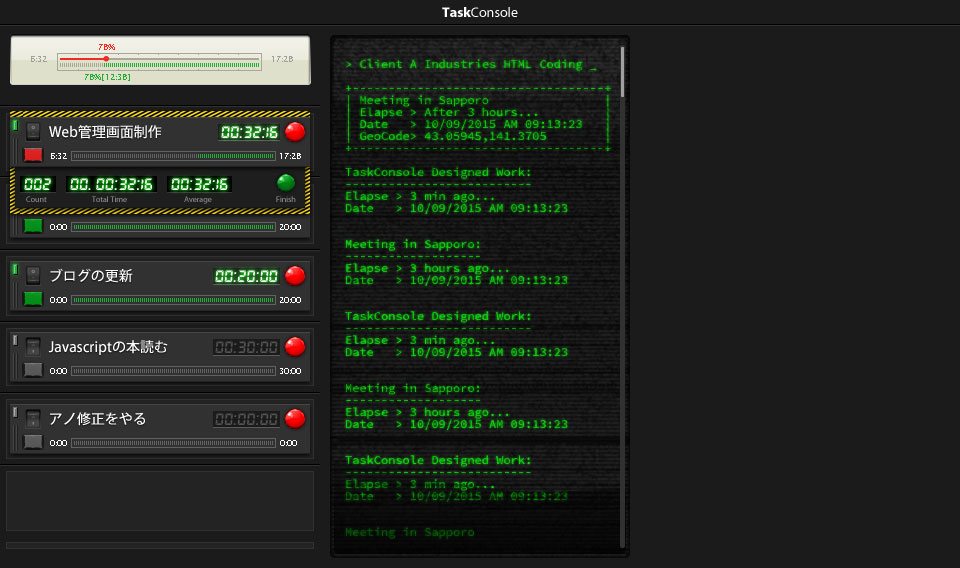Screen dimensions: 960x568
Task: Click the 17:28 remaining label on Web管理画面制作
Action: point(290,156)
